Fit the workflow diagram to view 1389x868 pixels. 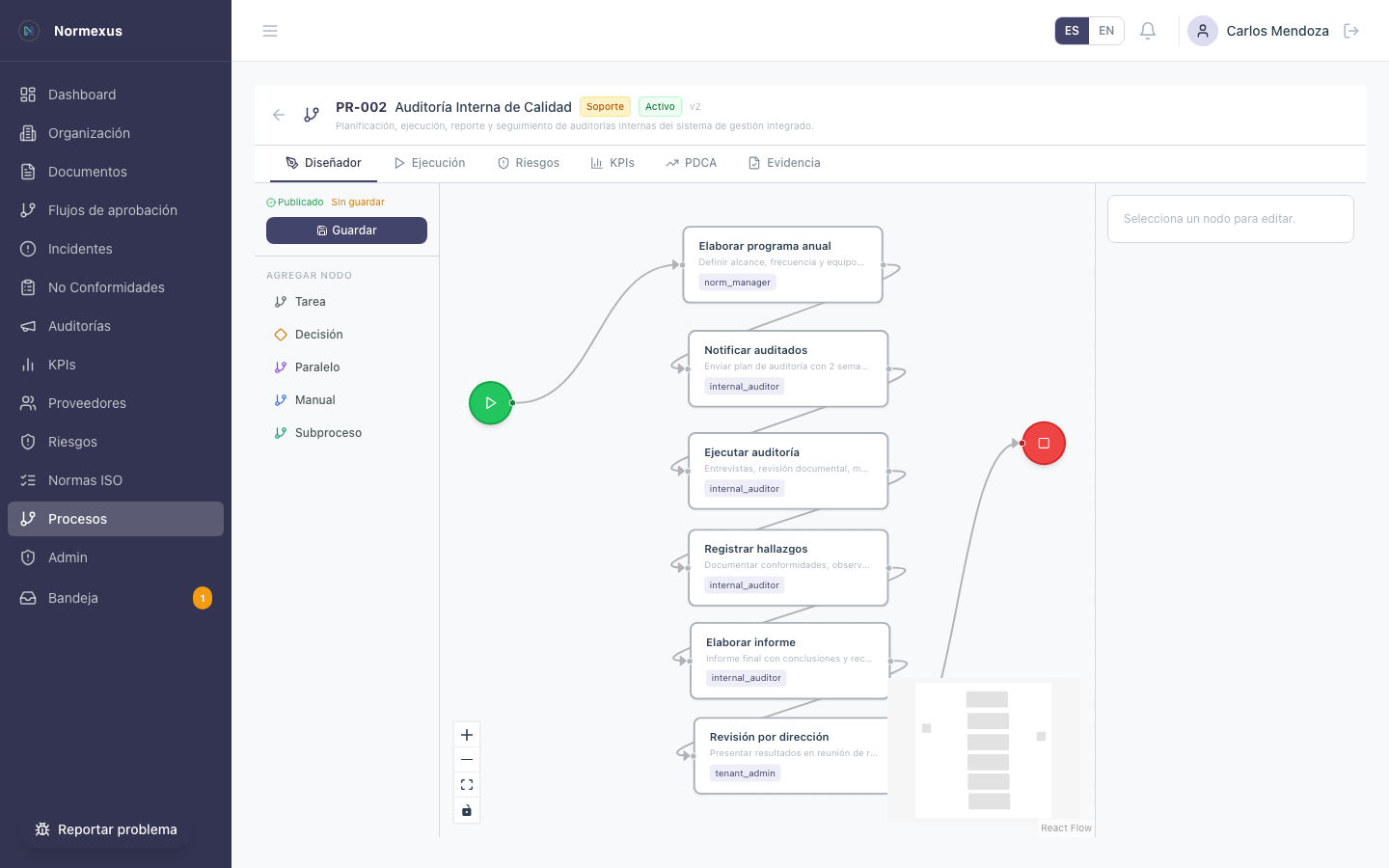pyautogui.click(x=467, y=784)
